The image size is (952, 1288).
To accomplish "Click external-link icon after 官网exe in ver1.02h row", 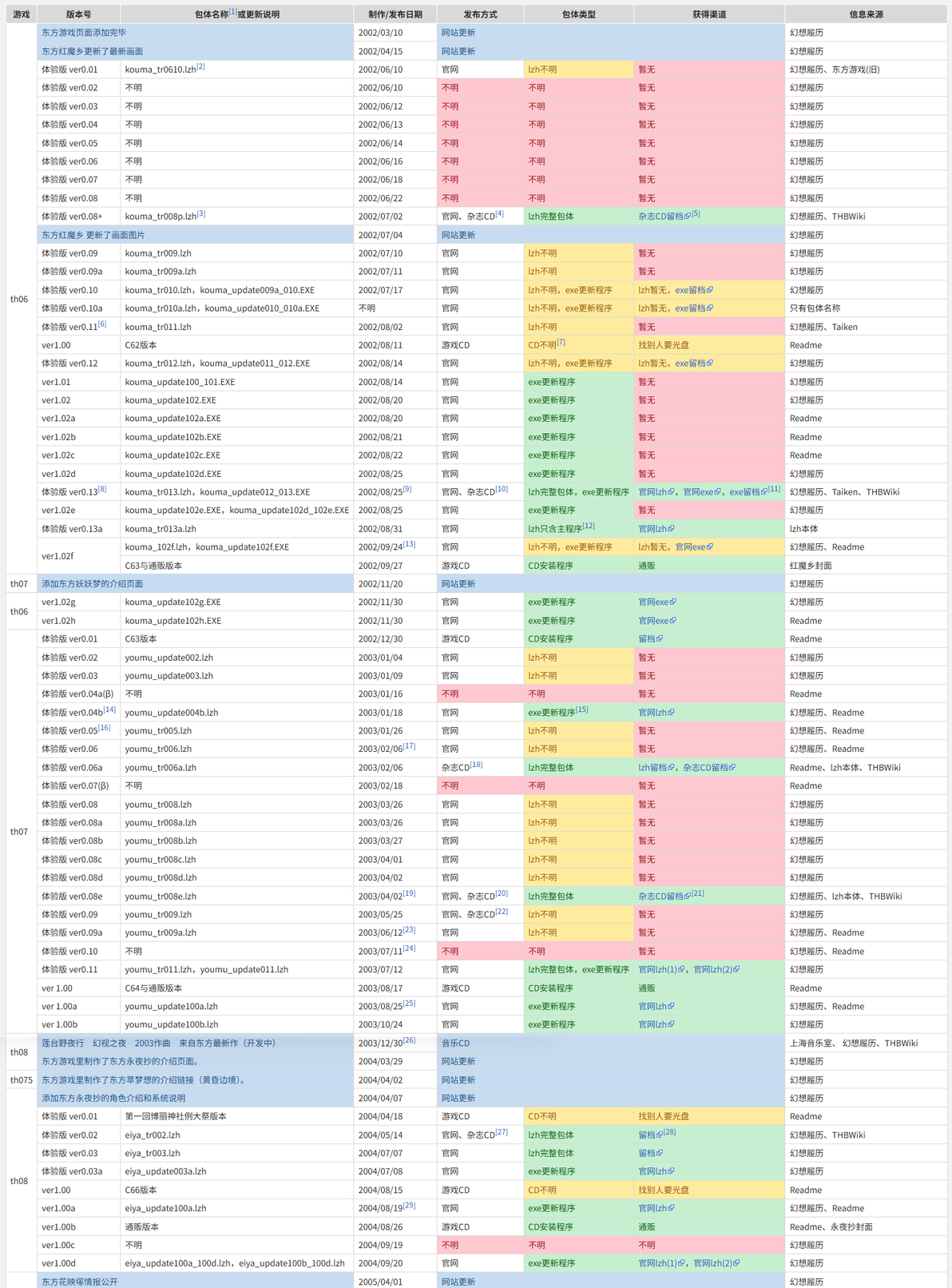I will tap(672, 621).
